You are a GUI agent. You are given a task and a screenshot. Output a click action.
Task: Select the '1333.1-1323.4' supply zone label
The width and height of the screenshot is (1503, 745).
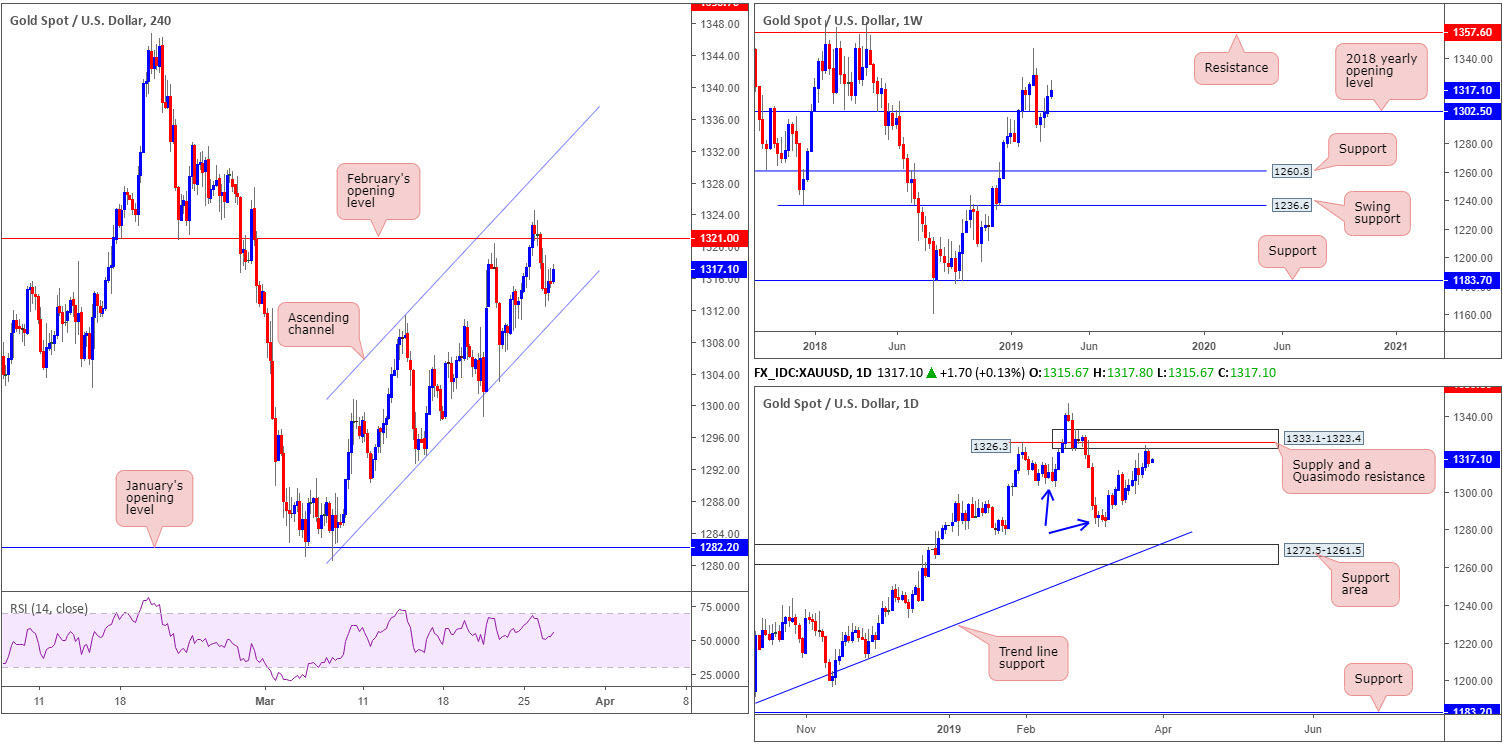pos(1323,438)
